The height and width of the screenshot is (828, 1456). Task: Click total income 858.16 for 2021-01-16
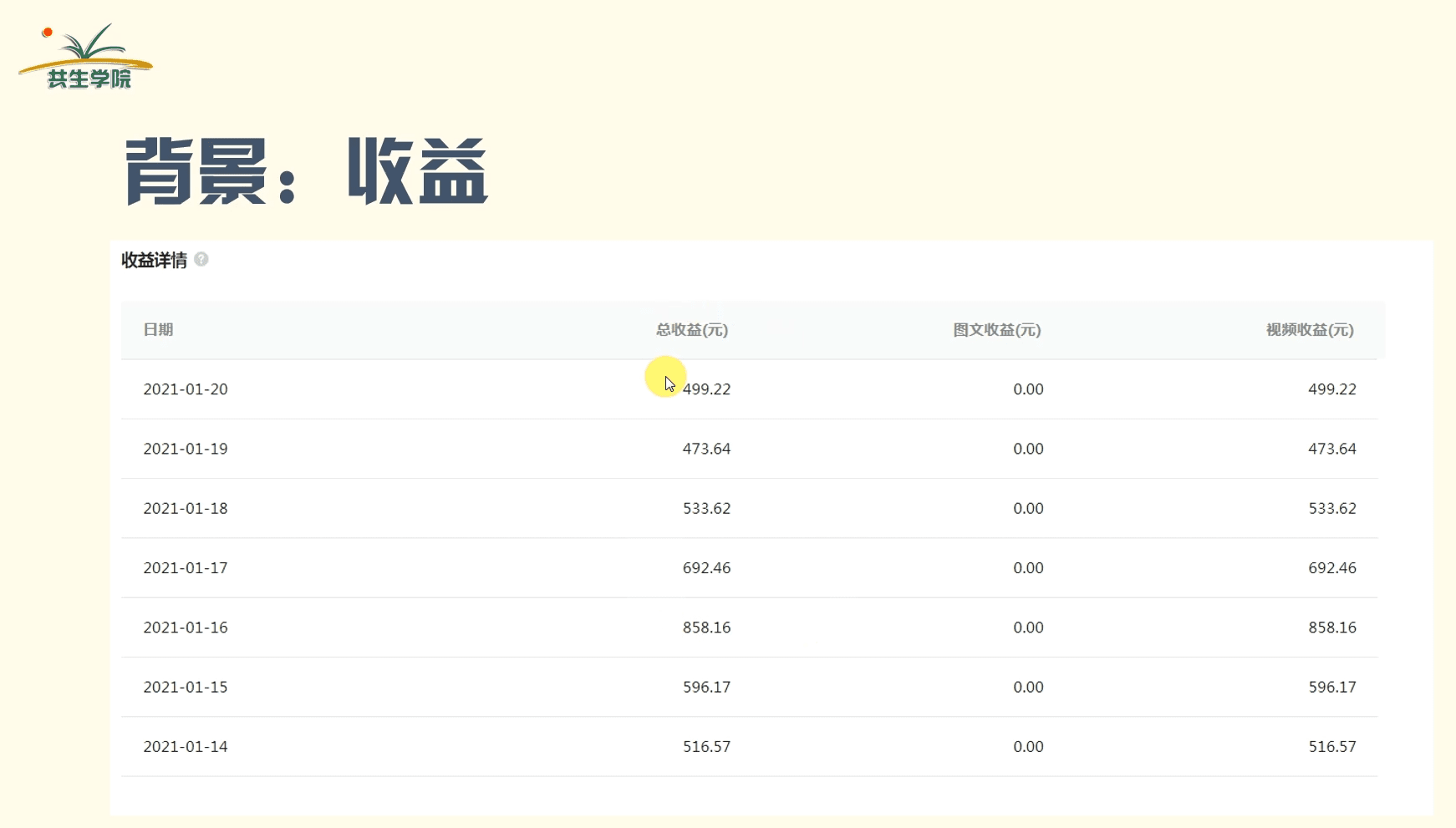(706, 627)
